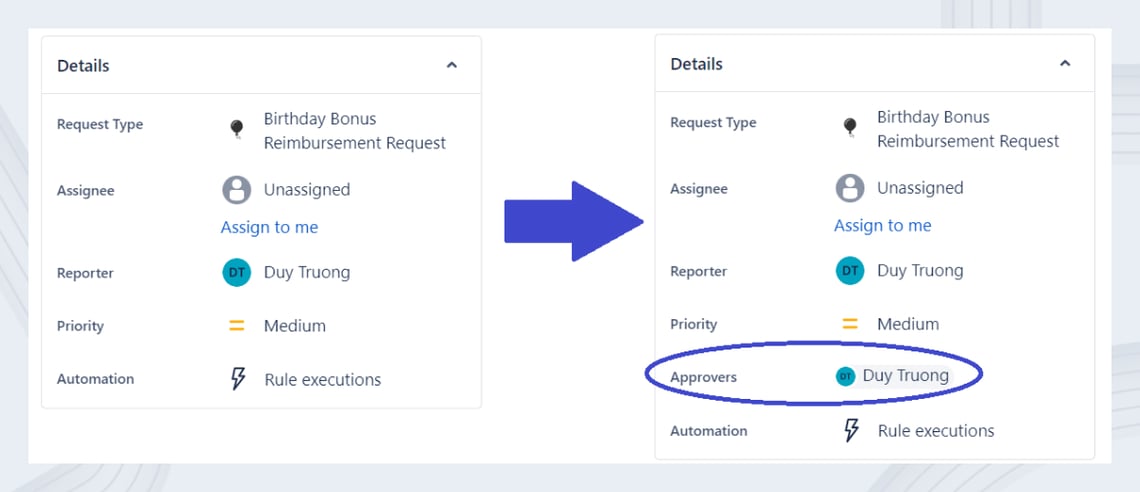This screenshot has height=492, width=1140.
Task: Select the Duy Truong approver chip
Action: point(905,376)
